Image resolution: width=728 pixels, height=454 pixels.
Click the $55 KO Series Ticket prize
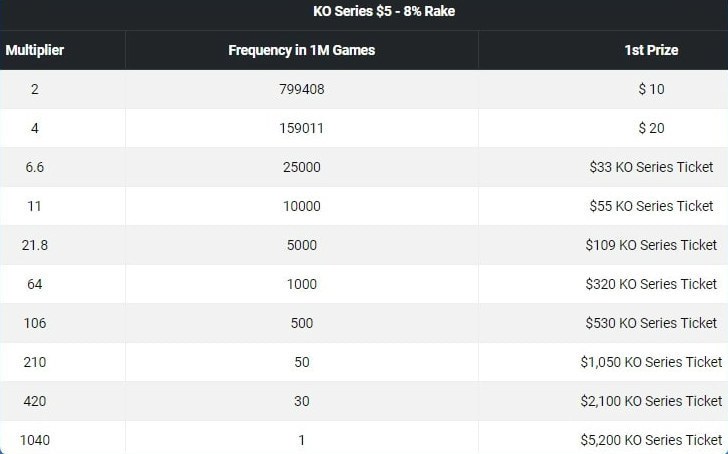pyautogui.click(x=651, y=206)
